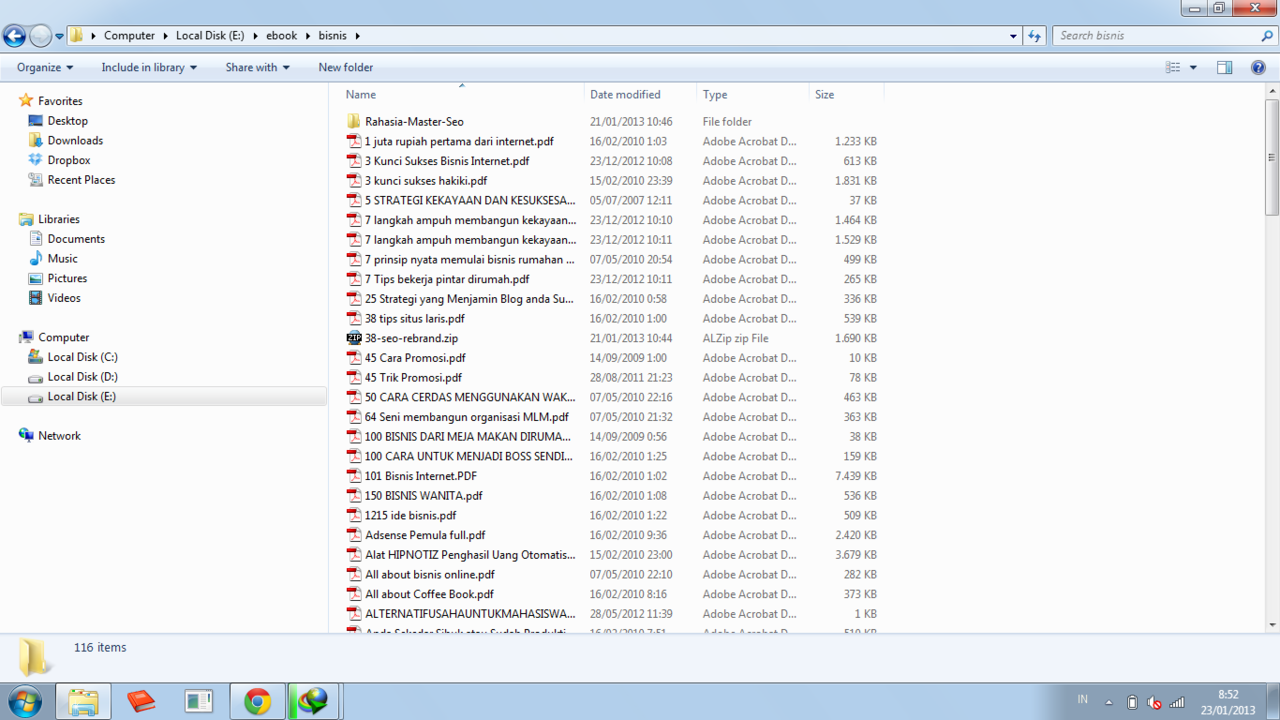1280x720 pixels.
Task: Expand the arrow after Local Disk (E:) breadcrumb
Action: point(255,36)
